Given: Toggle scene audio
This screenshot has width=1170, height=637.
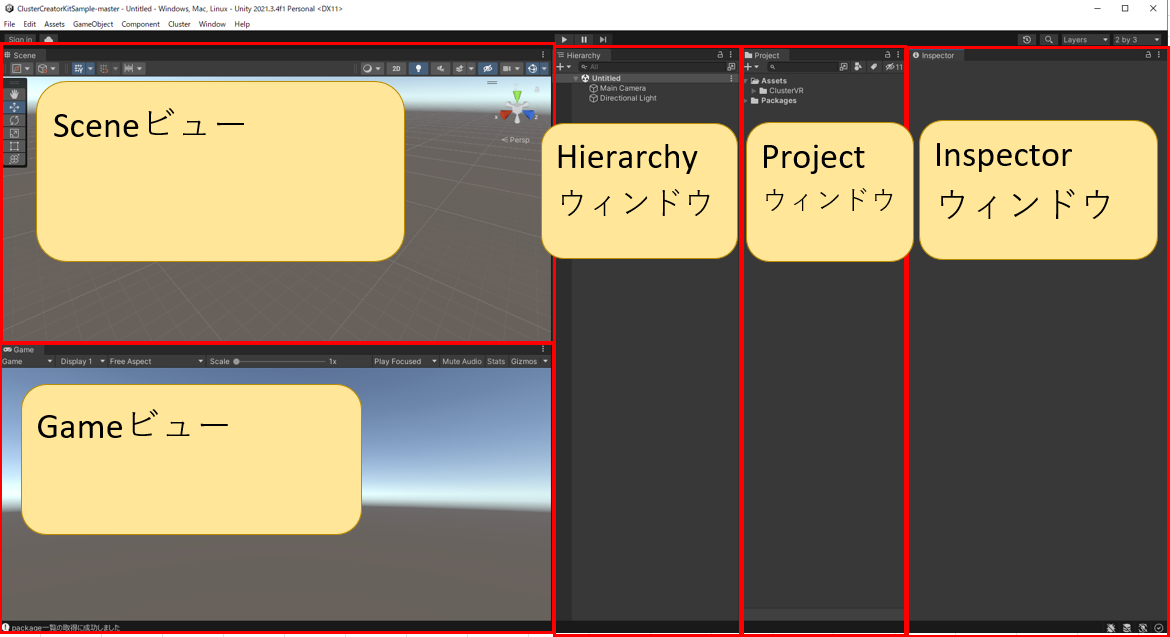Looking at the screenshot, I should (441, 69).
